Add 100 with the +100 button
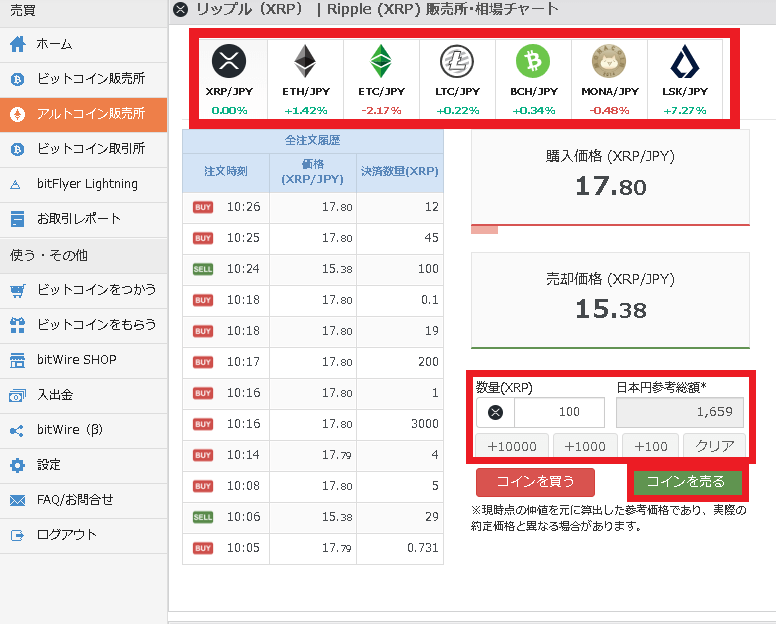 tap(650, 446)
